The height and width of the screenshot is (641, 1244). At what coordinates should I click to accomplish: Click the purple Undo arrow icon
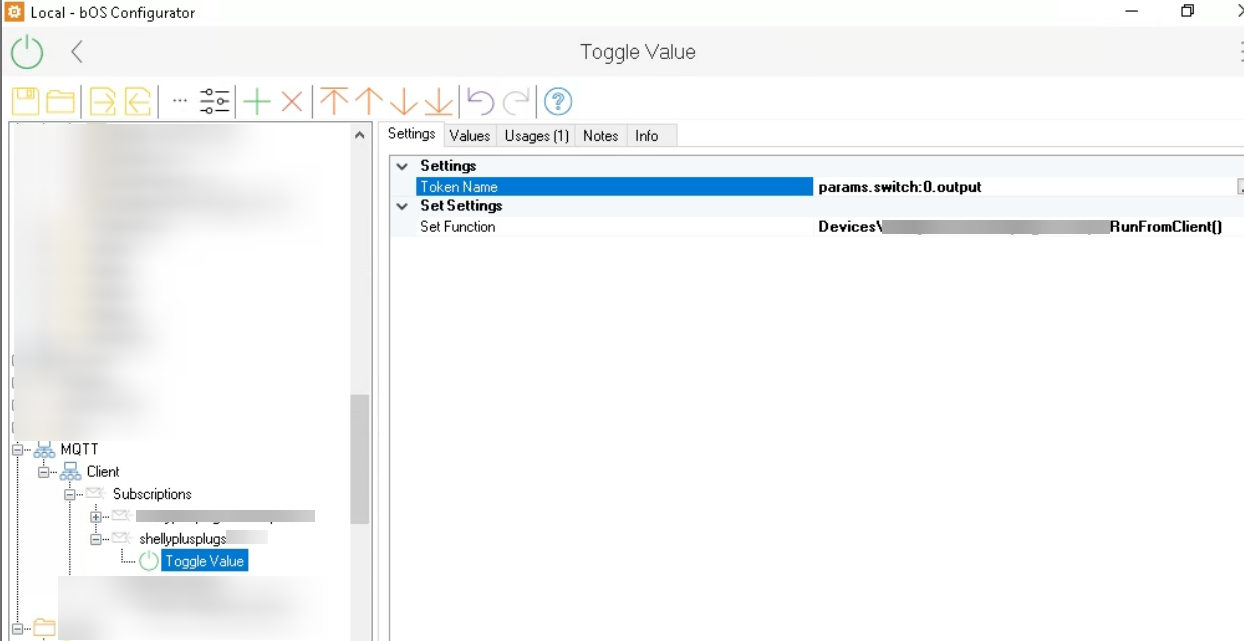pos(481,101)
